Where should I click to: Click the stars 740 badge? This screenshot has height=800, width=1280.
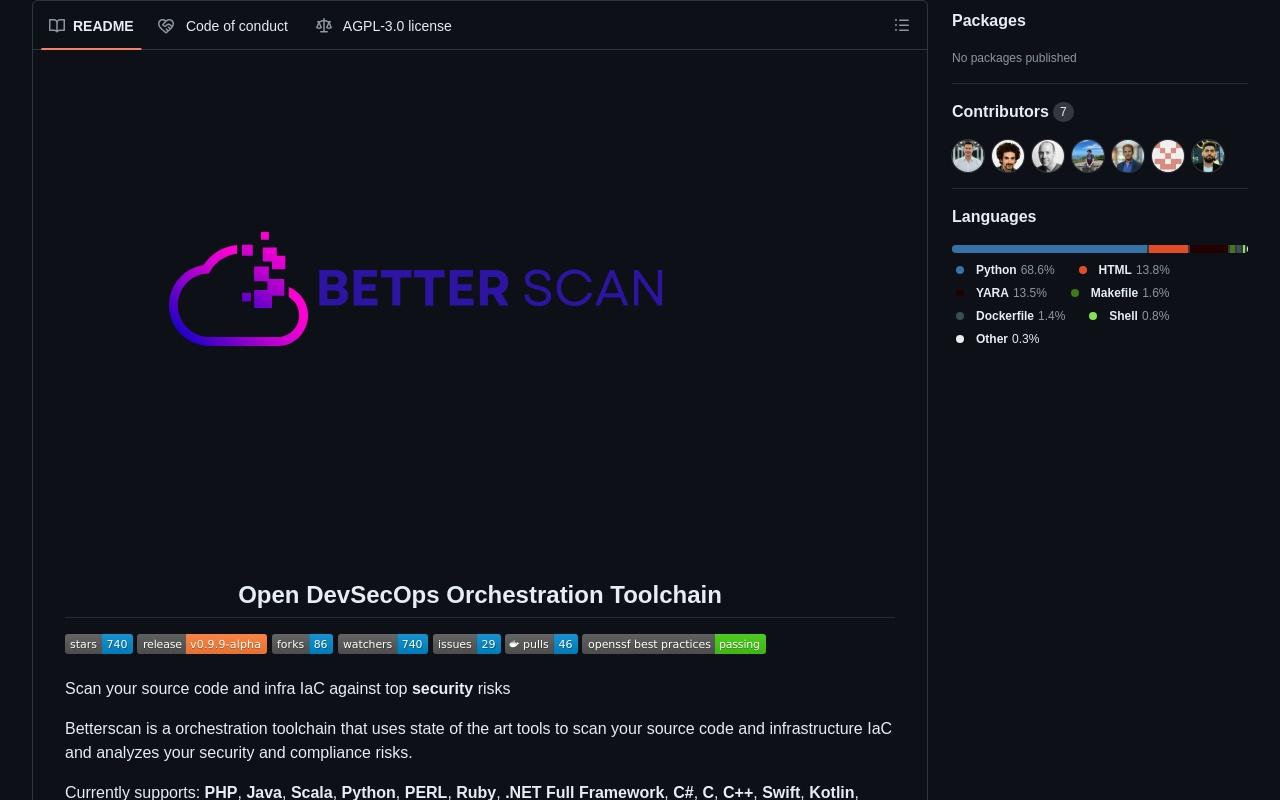point(99,644)
